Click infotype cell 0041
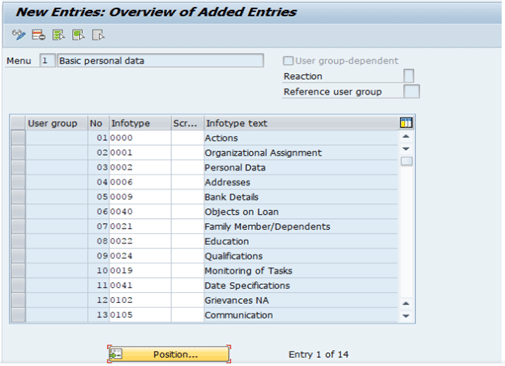This screenshot has height=366, width=505. pyautogui.click(x=140, y=285)
